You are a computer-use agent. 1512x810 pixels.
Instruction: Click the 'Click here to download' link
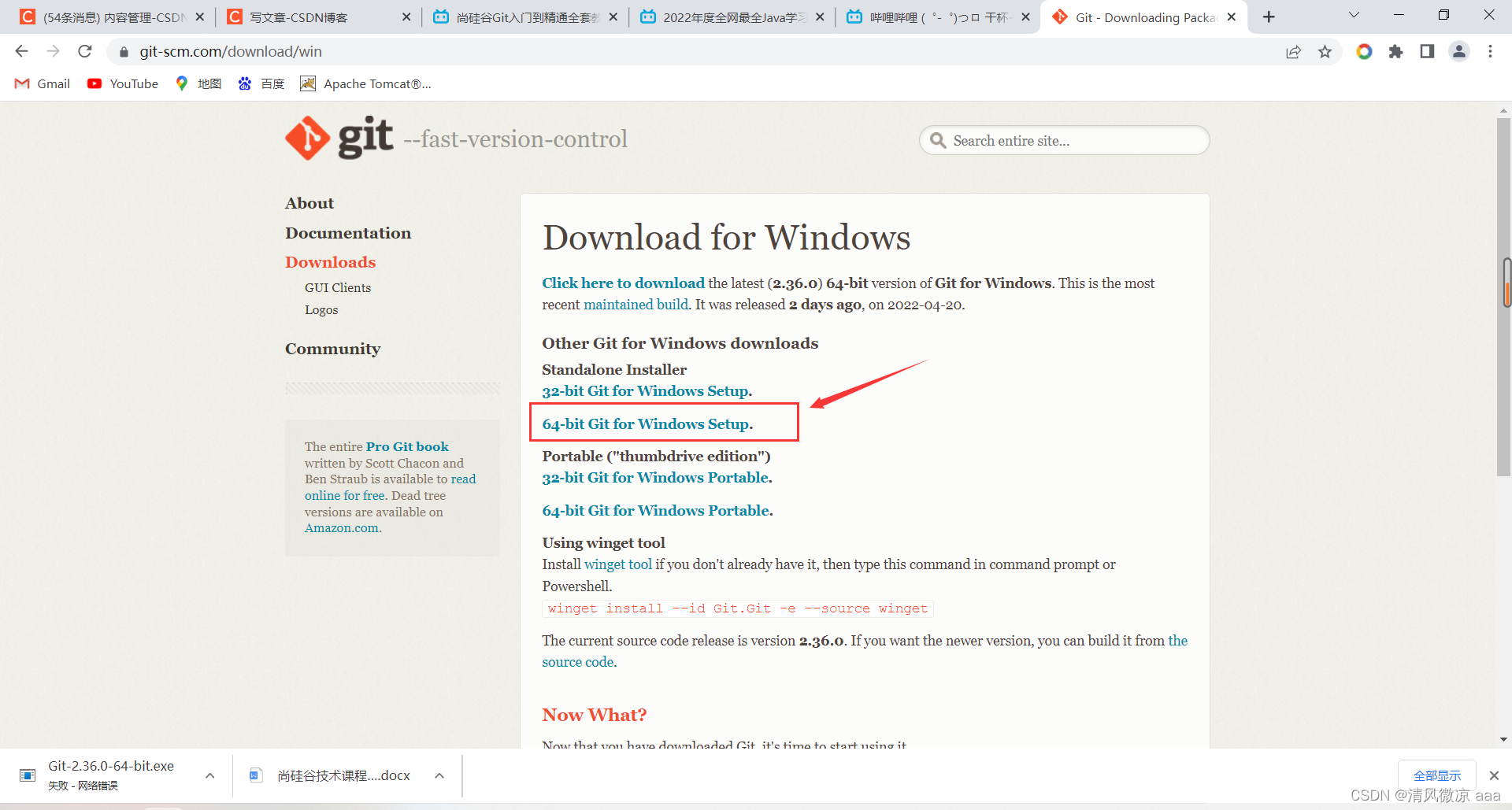(x=623, y=283)
